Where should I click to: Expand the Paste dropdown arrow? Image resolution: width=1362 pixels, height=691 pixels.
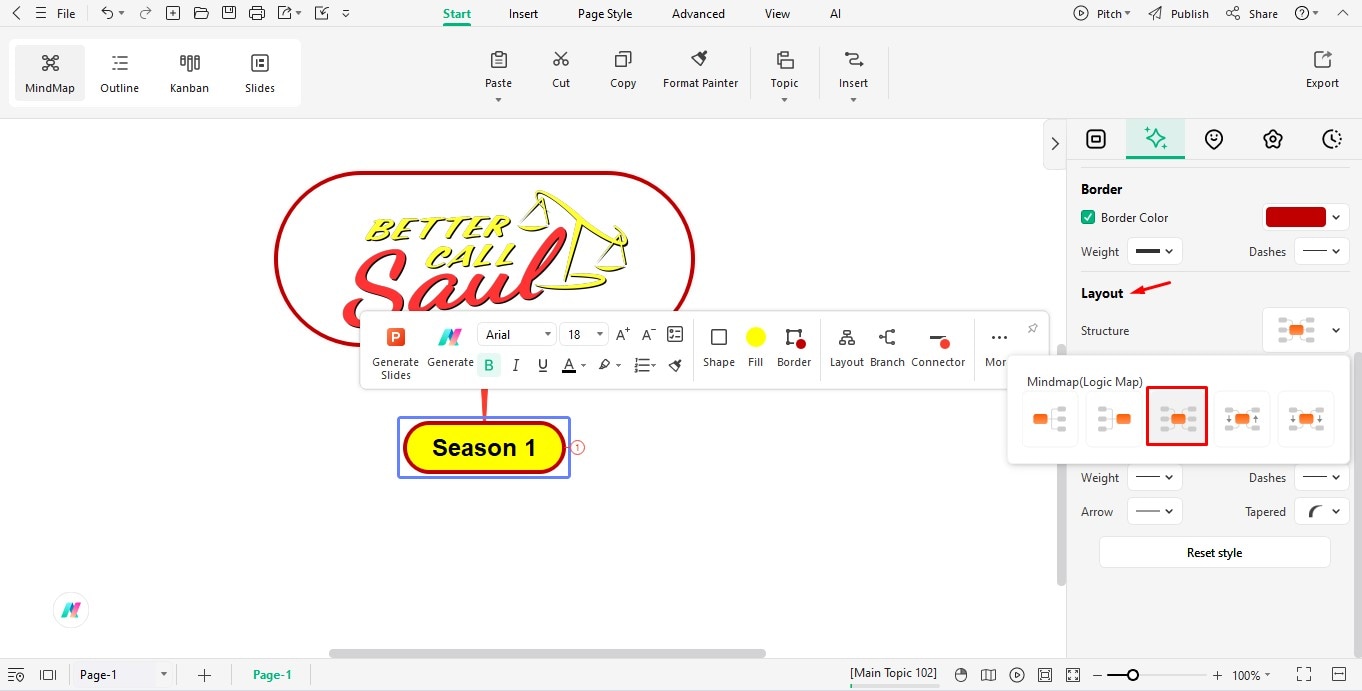tap(498, 100)
